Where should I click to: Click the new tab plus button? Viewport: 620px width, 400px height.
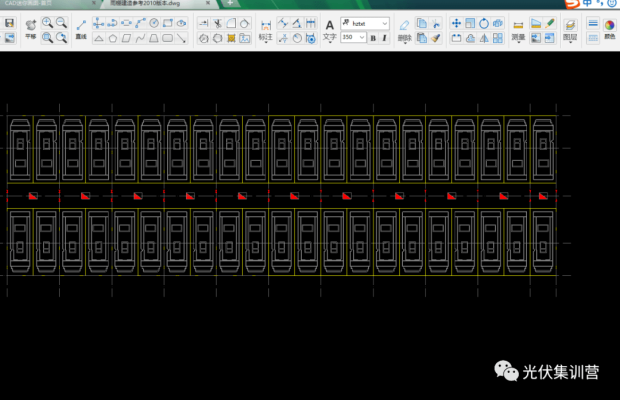tap(230, 4)
